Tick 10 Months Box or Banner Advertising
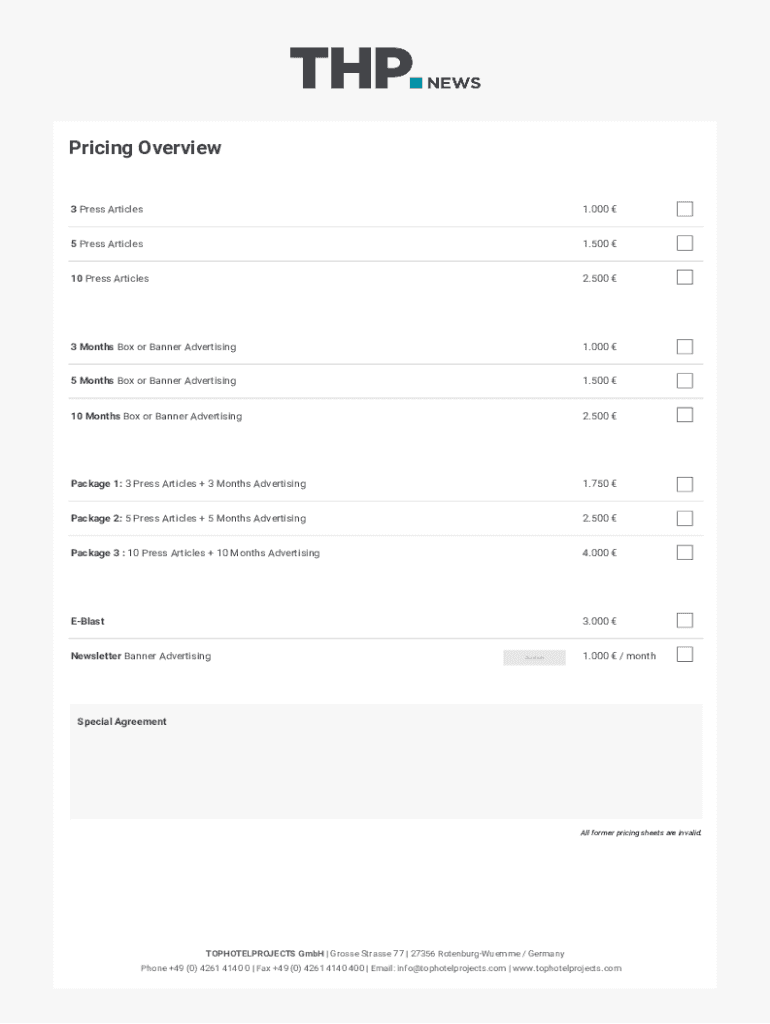770x1024 pixels. tap(685, 415)
